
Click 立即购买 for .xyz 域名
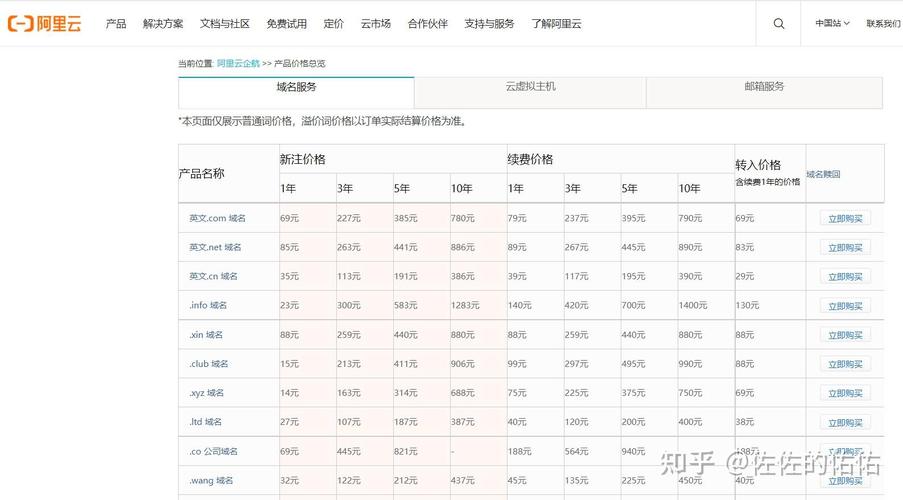(845, 393)
